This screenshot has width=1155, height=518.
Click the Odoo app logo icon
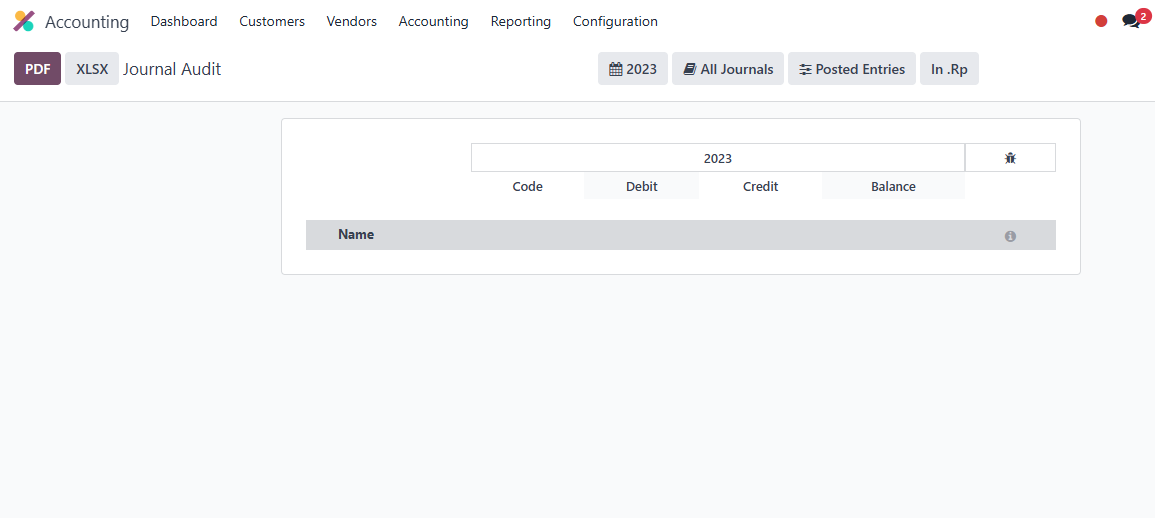(24, 21)
